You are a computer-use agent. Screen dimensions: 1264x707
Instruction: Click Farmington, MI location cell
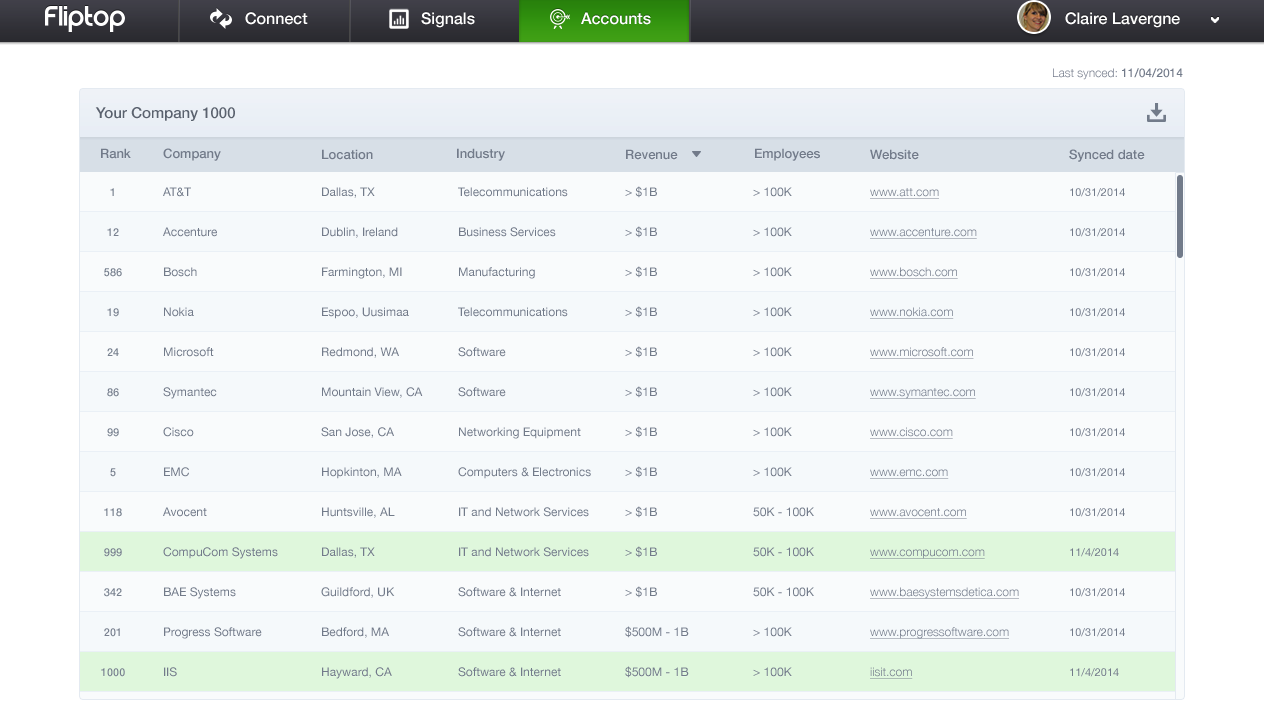point(362,272)
